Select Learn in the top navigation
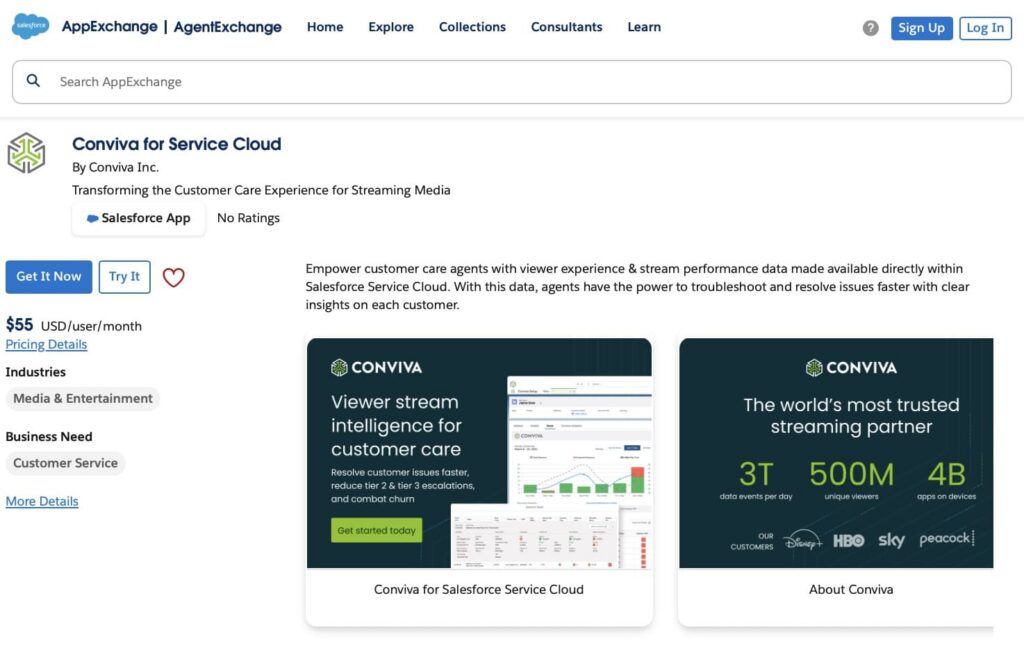 tap(644, 27)
